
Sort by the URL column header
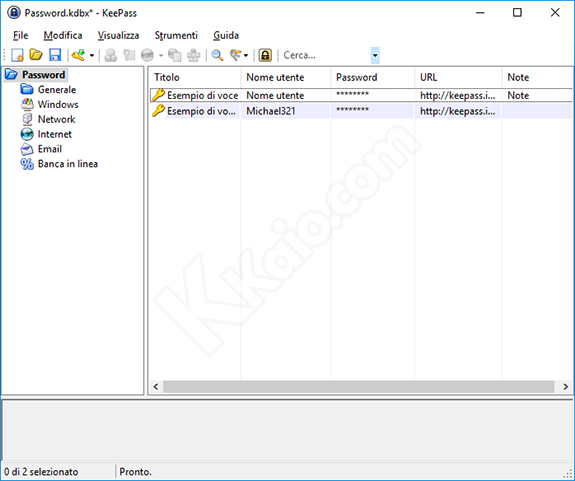[458, 77]
